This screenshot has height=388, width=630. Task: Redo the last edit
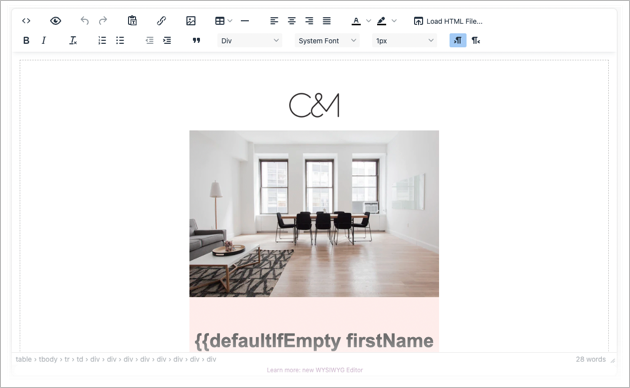(x=103, y=20)
